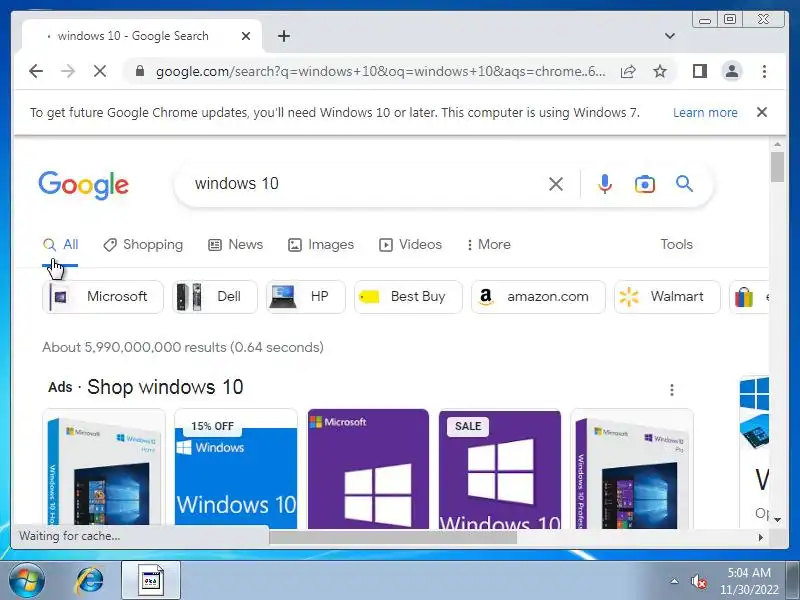Open the clock showing 5:04 AM

749,581
